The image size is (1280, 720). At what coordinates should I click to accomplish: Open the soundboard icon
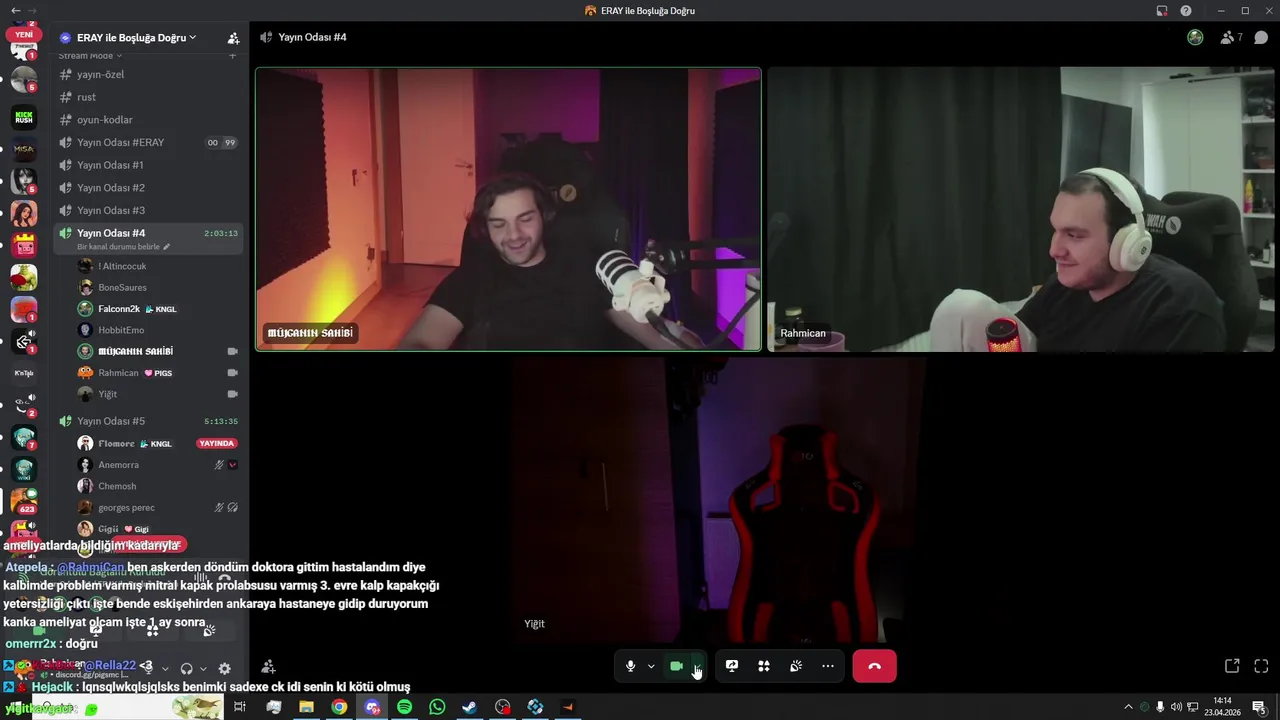tap(796, 666)
